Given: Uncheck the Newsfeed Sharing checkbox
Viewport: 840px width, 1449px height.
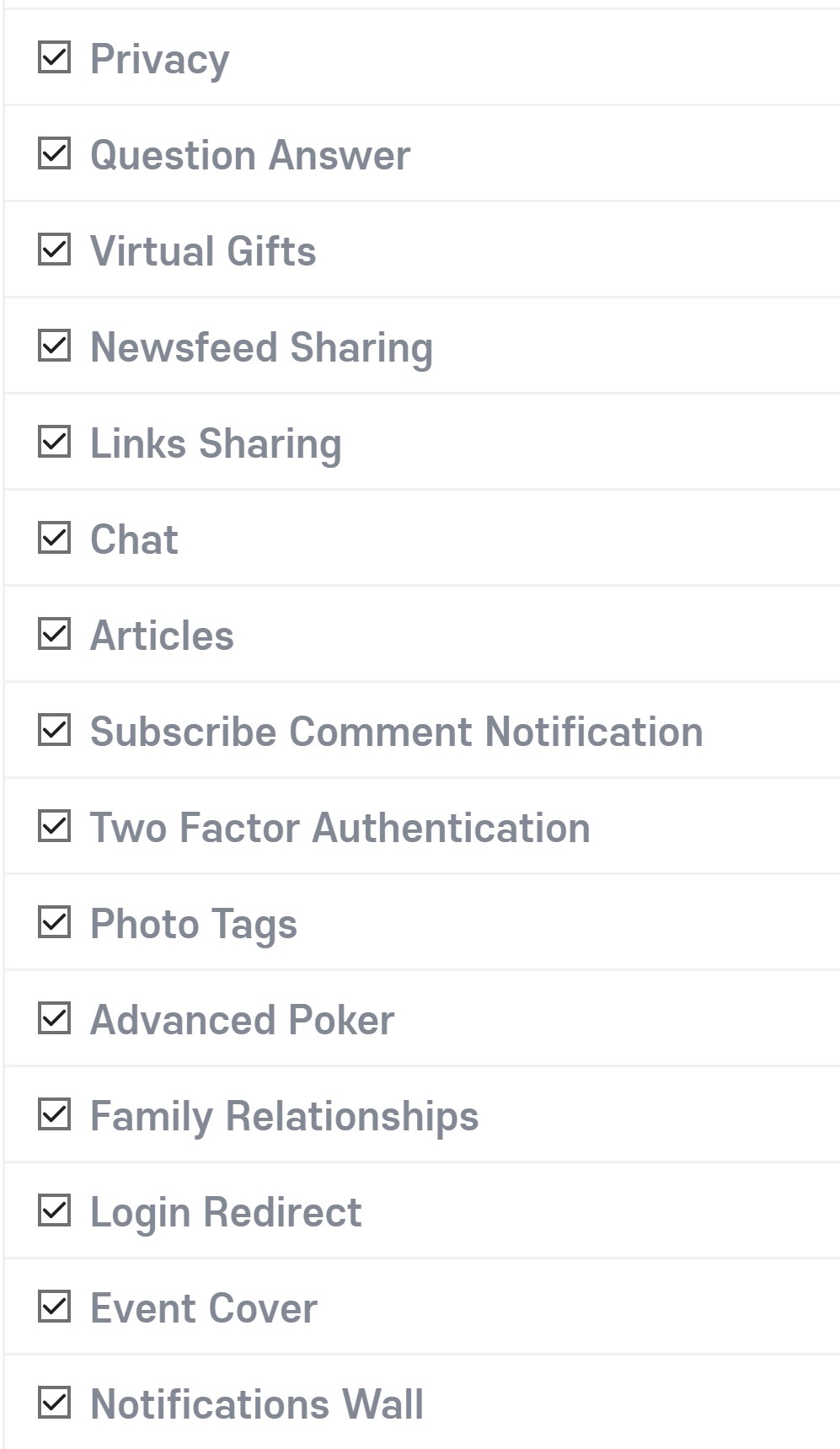Looking at the screenshot, I should coord(54,346).
